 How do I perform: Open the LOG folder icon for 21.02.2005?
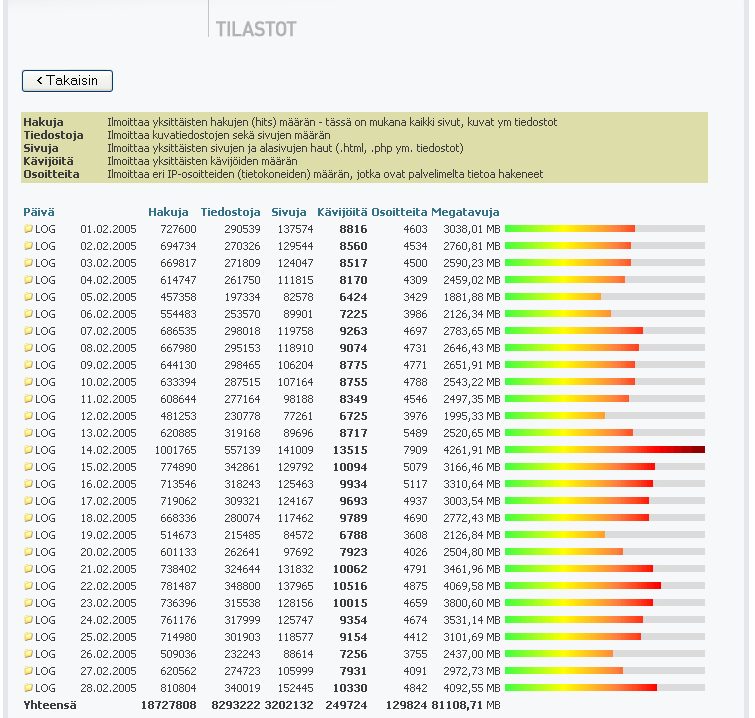tap(28, 569)
